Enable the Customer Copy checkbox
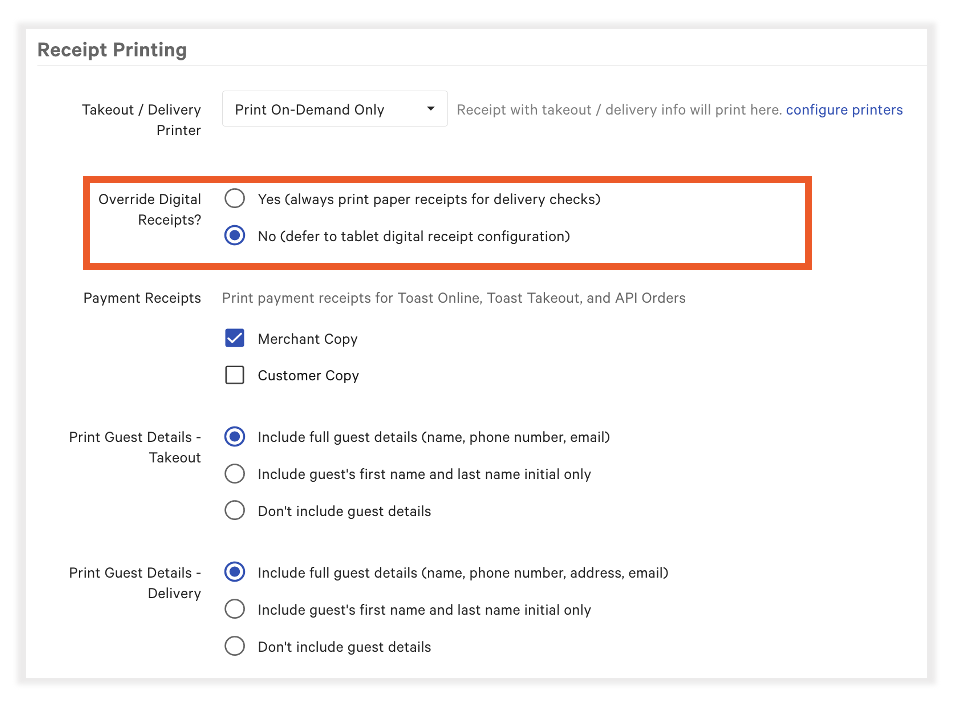956x706 pixels. (x=234, y=374)
